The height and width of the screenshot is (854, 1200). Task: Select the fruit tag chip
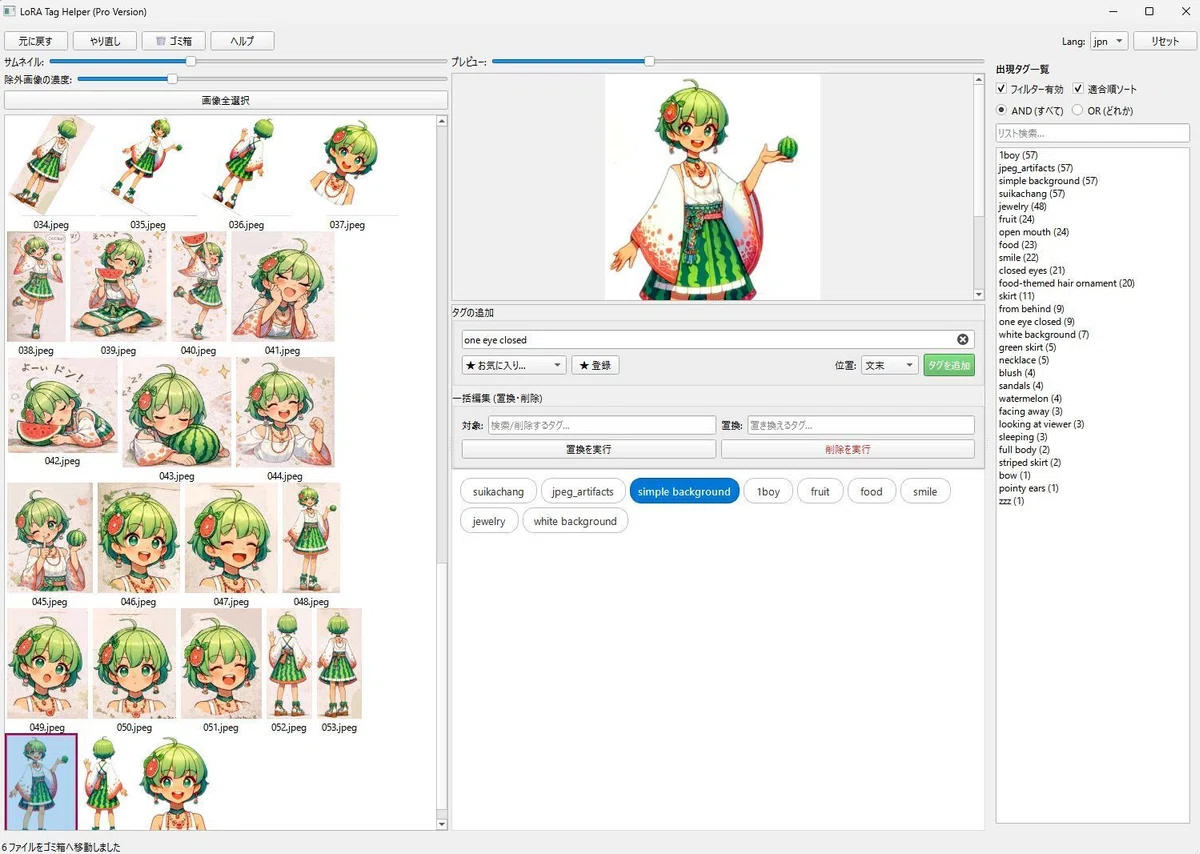820,491
